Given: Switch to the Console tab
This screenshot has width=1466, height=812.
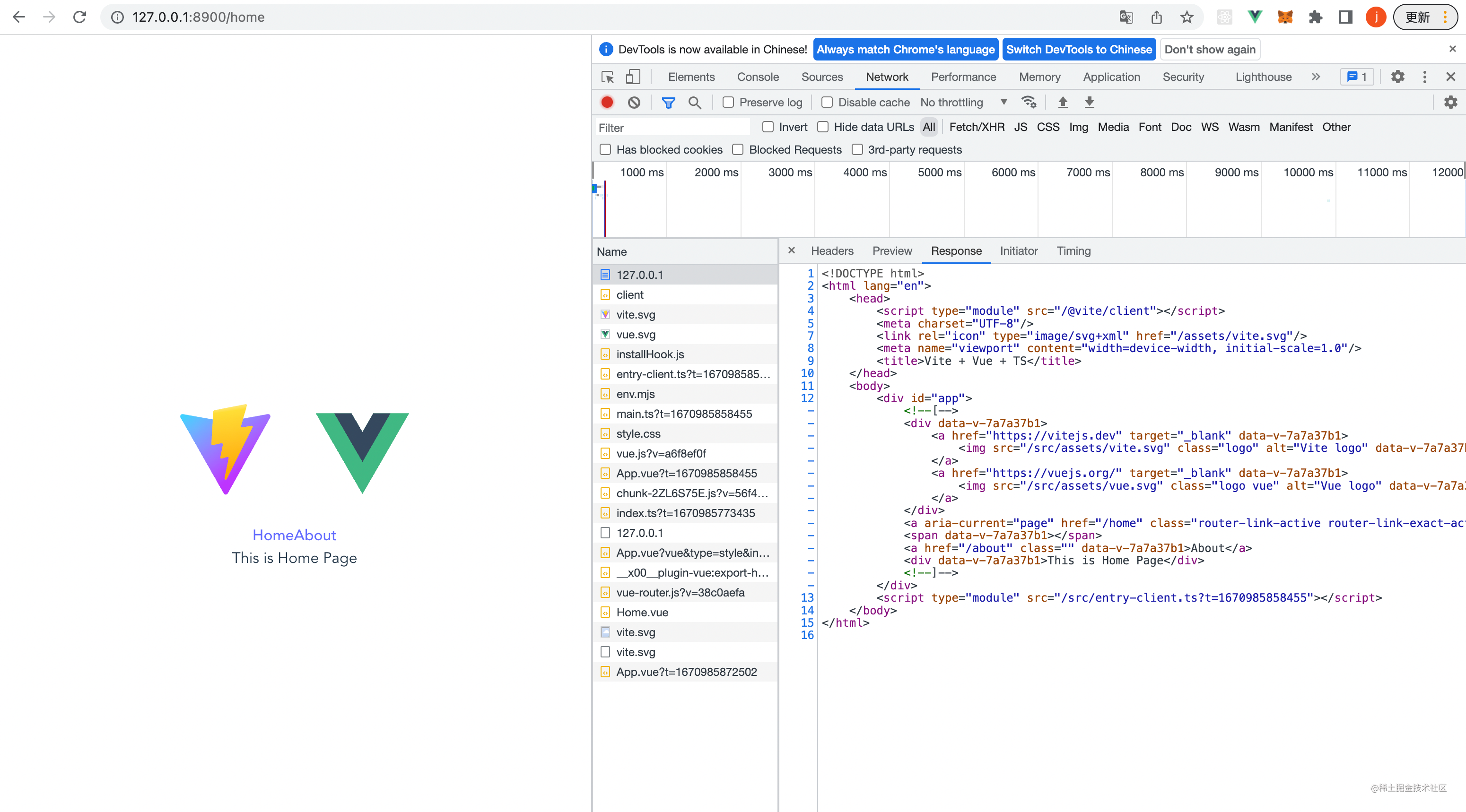Looking at the screenshot, I should (758, 77).
